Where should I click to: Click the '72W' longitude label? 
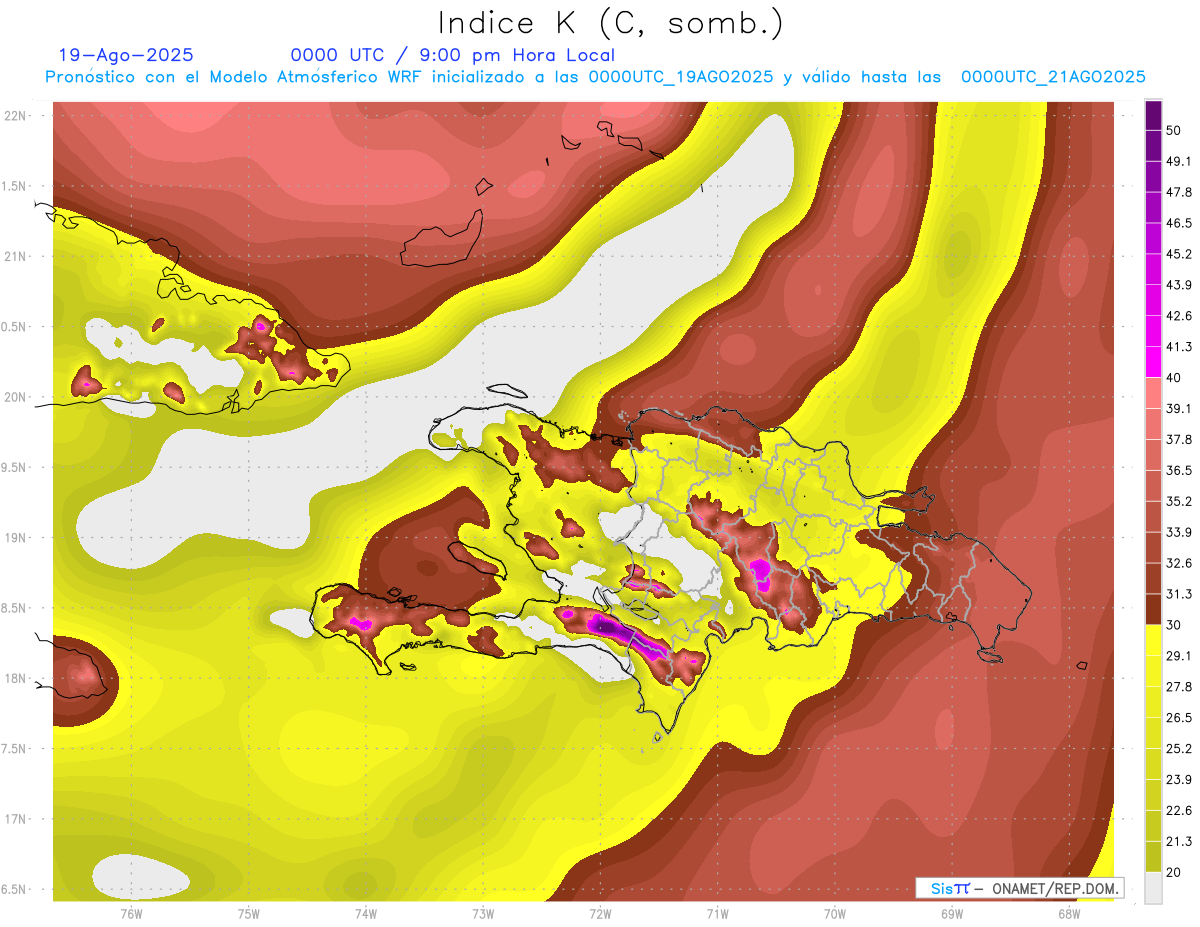pyautogui.click(x=600, y=913)
